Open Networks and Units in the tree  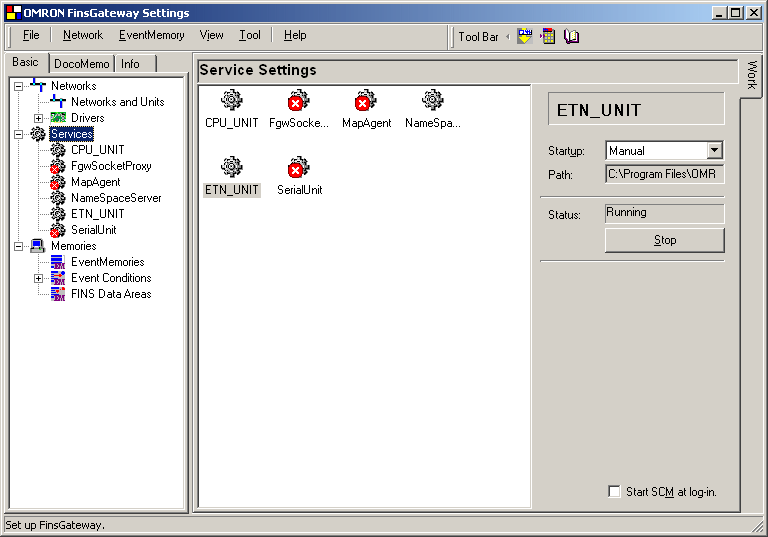(x=118, y=102)
